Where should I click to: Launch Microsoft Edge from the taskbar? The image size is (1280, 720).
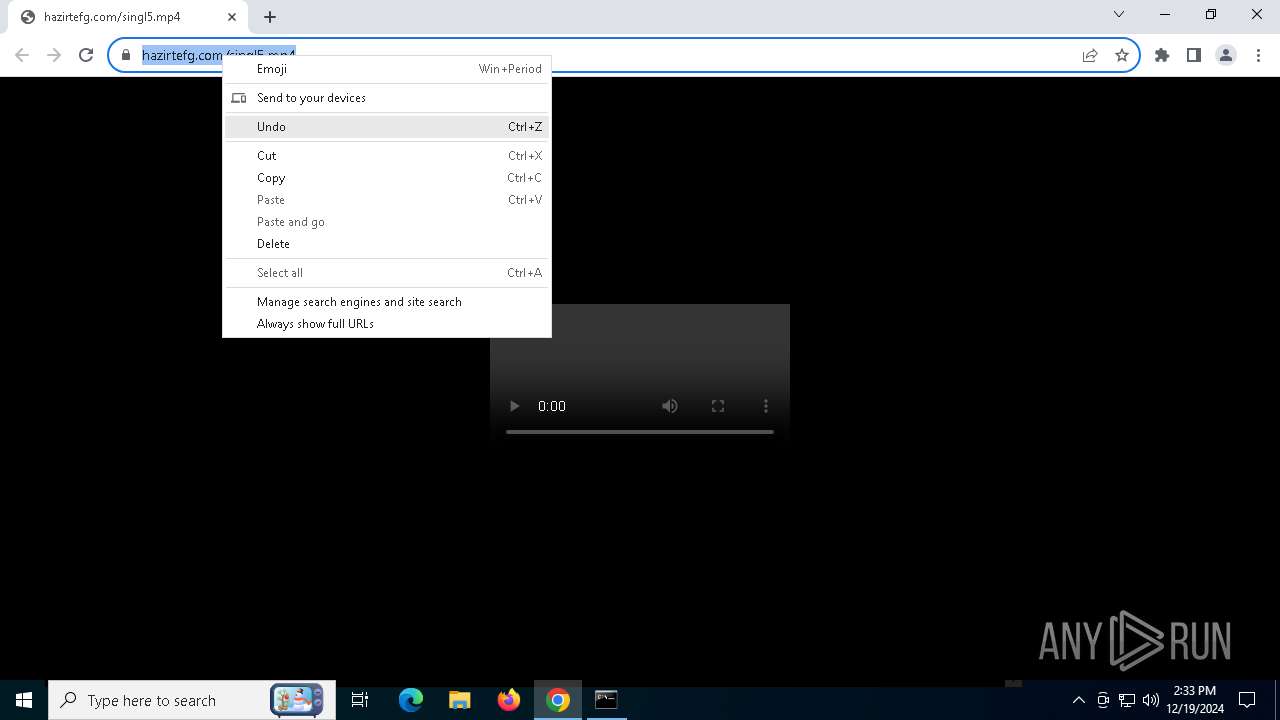(x=411, y=700)
